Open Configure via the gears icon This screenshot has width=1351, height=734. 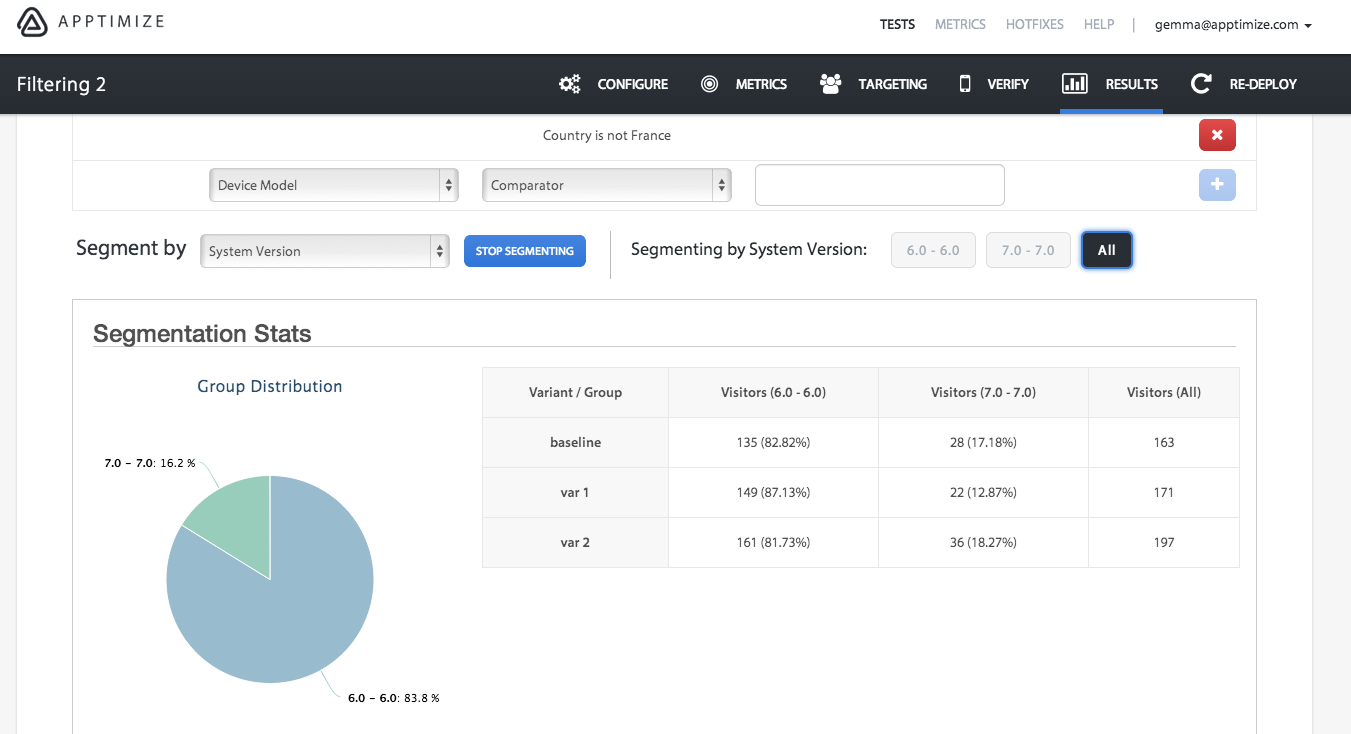tap(570, 84)
